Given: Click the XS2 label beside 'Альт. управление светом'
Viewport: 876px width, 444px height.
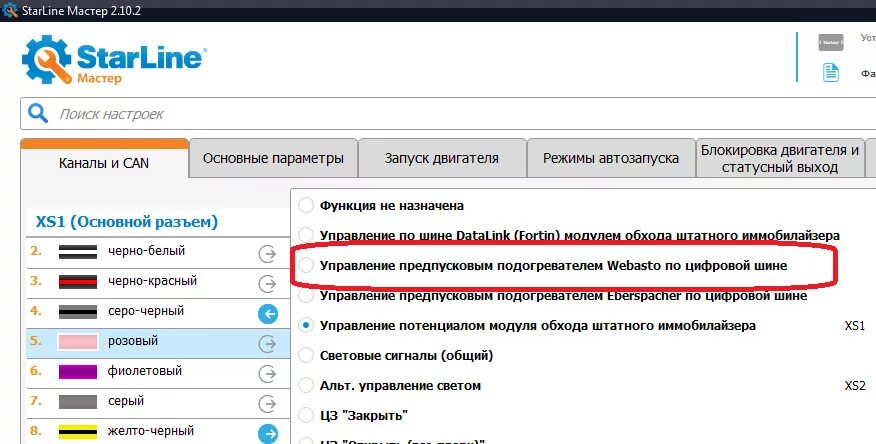Looking at the screenshot, I should pyautogui.click(x=855, y=386).
